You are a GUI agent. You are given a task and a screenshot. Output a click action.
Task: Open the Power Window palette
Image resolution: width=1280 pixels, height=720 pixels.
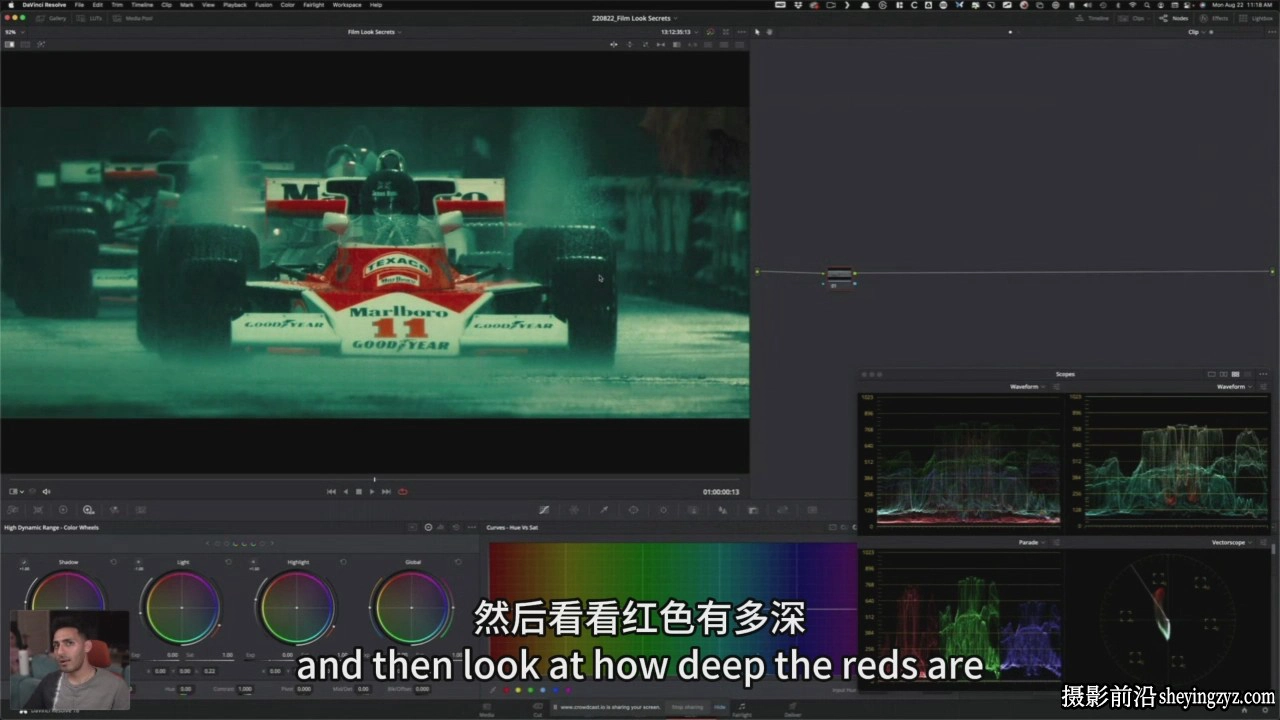tap(633, 510)
